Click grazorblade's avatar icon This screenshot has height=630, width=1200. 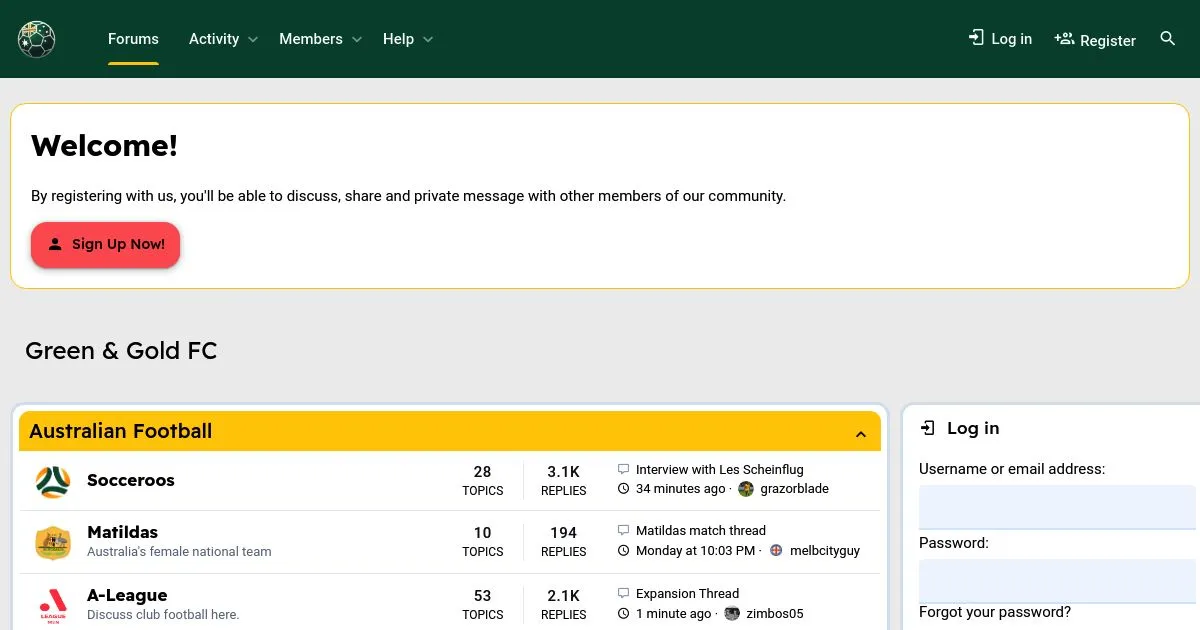(746, 489)
